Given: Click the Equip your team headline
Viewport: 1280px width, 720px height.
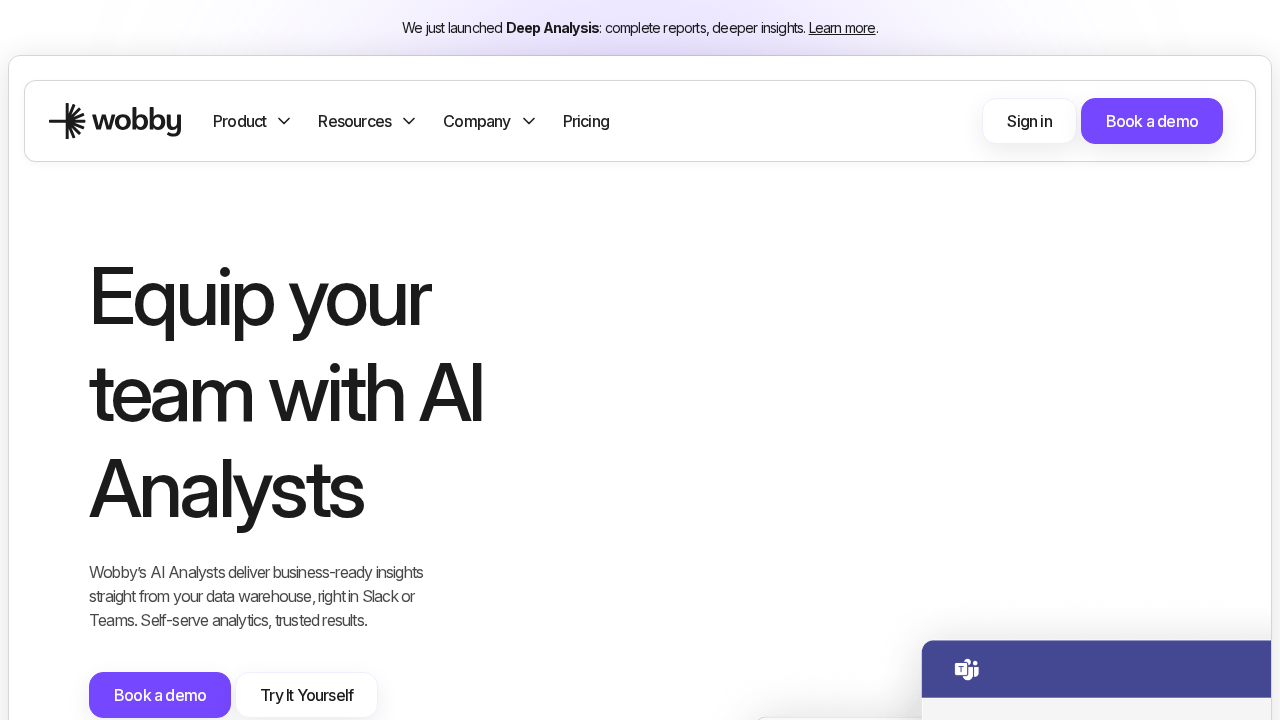Looking at the screenshot, I should click(x=286, y=392).
